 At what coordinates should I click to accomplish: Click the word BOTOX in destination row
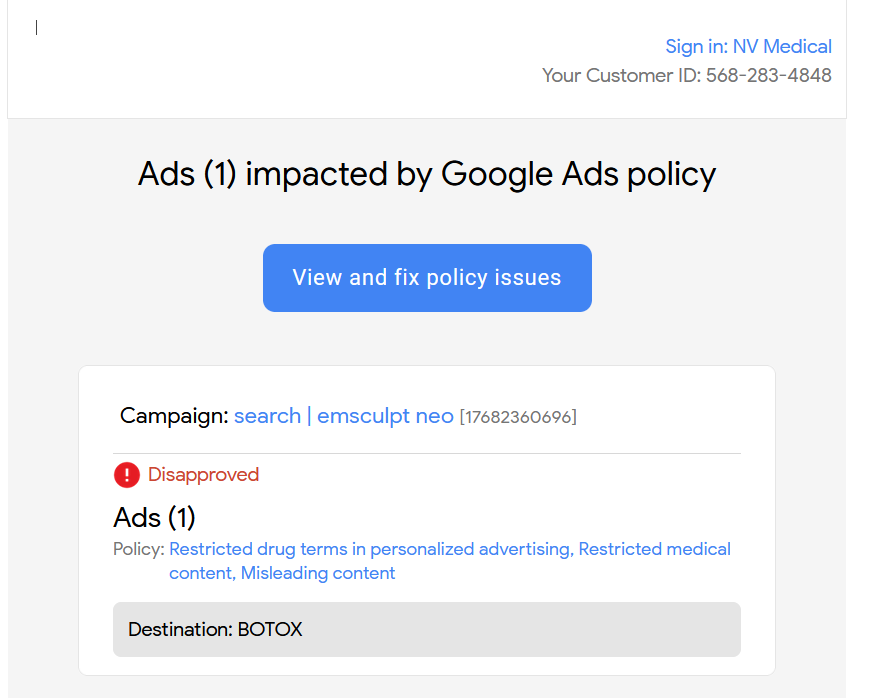pyautogui.click(x=270, y=629)
